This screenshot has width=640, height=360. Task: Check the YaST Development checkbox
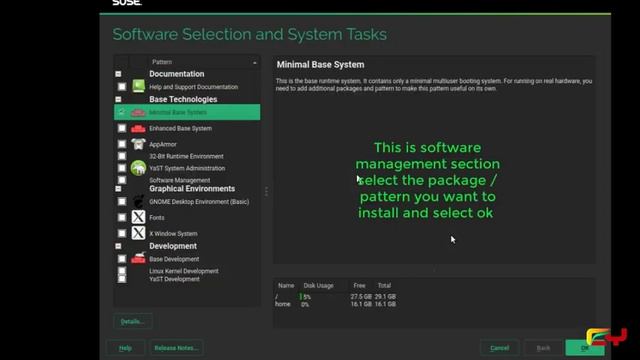[122, 279]
